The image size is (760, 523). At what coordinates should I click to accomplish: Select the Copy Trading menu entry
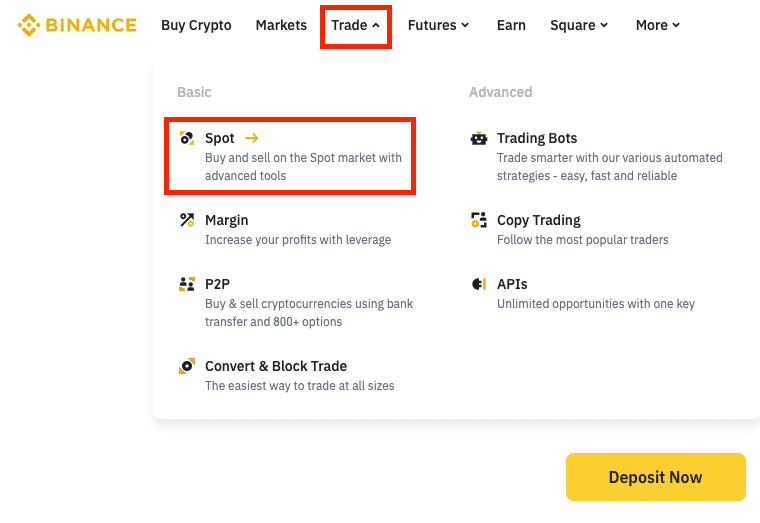539,220
